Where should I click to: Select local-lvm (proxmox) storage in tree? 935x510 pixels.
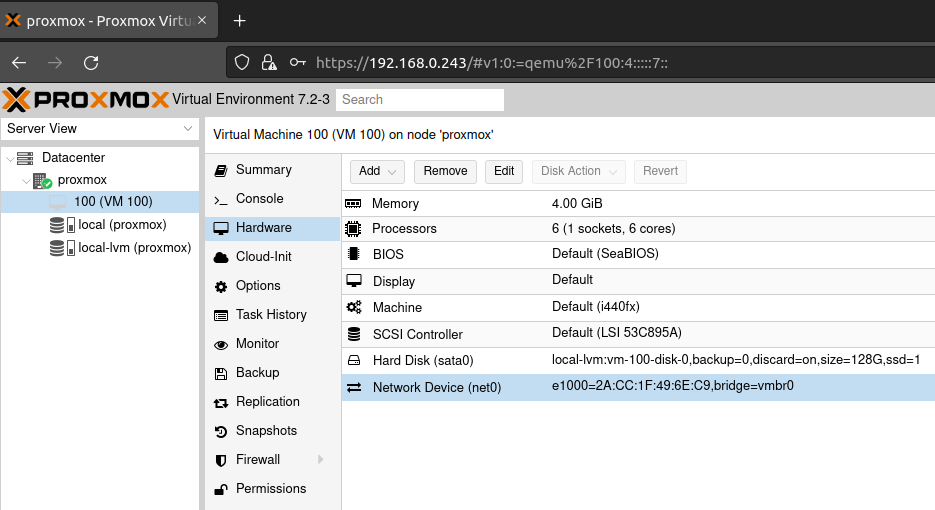pos(134,248)
